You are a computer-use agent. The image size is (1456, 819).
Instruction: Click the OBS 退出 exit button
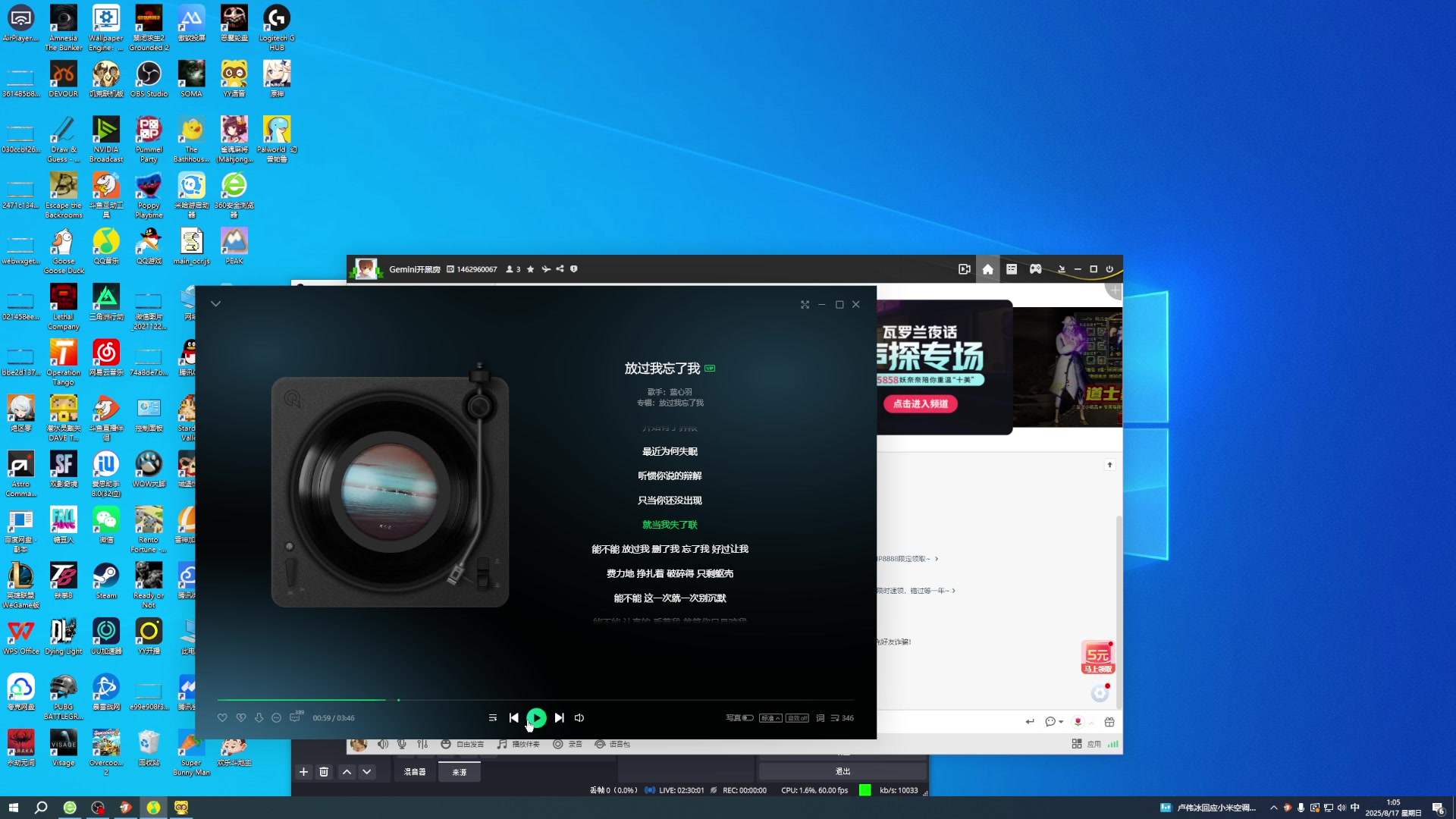coord(843,771)
